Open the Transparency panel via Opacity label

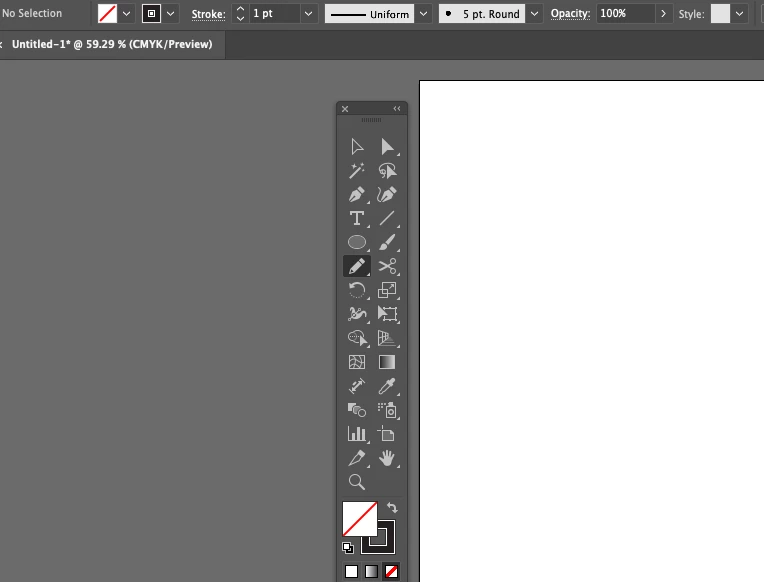coord(570,14)
